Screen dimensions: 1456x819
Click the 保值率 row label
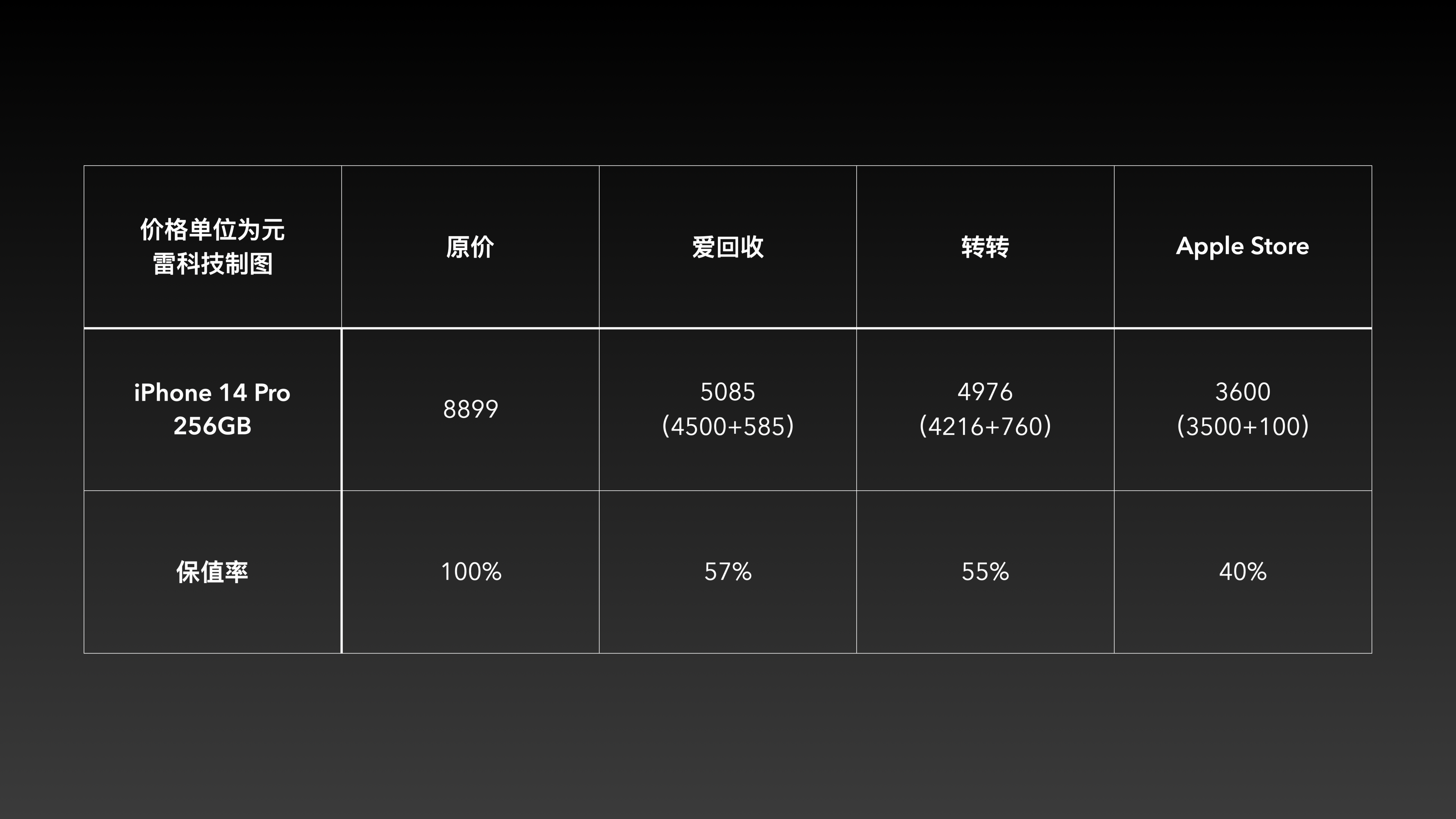(x=213, y=571)
